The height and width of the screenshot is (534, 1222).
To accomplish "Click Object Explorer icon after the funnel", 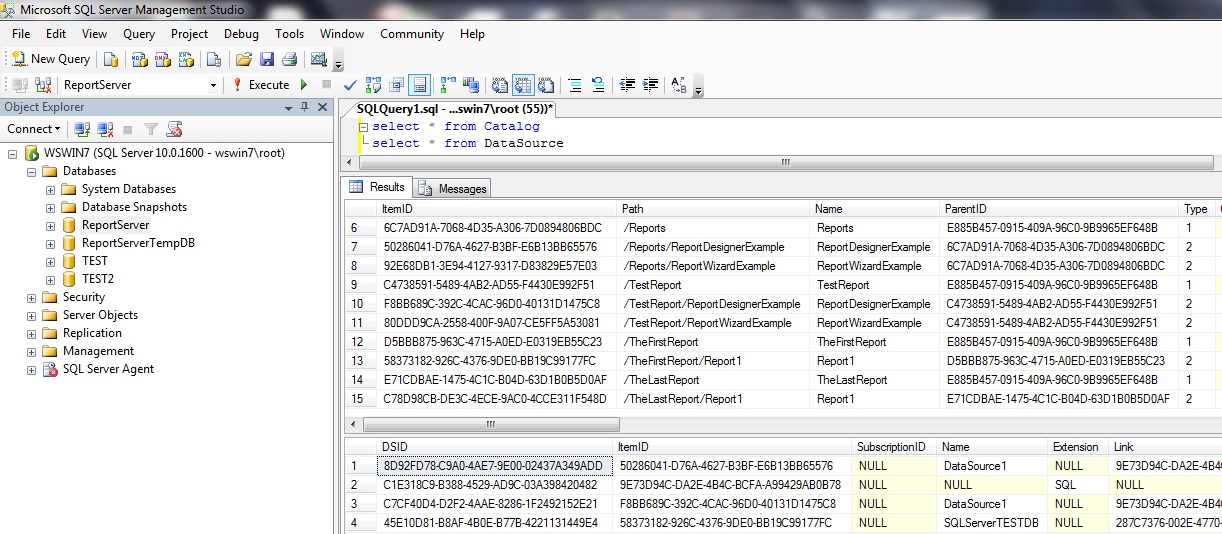I will coord(174,129).
